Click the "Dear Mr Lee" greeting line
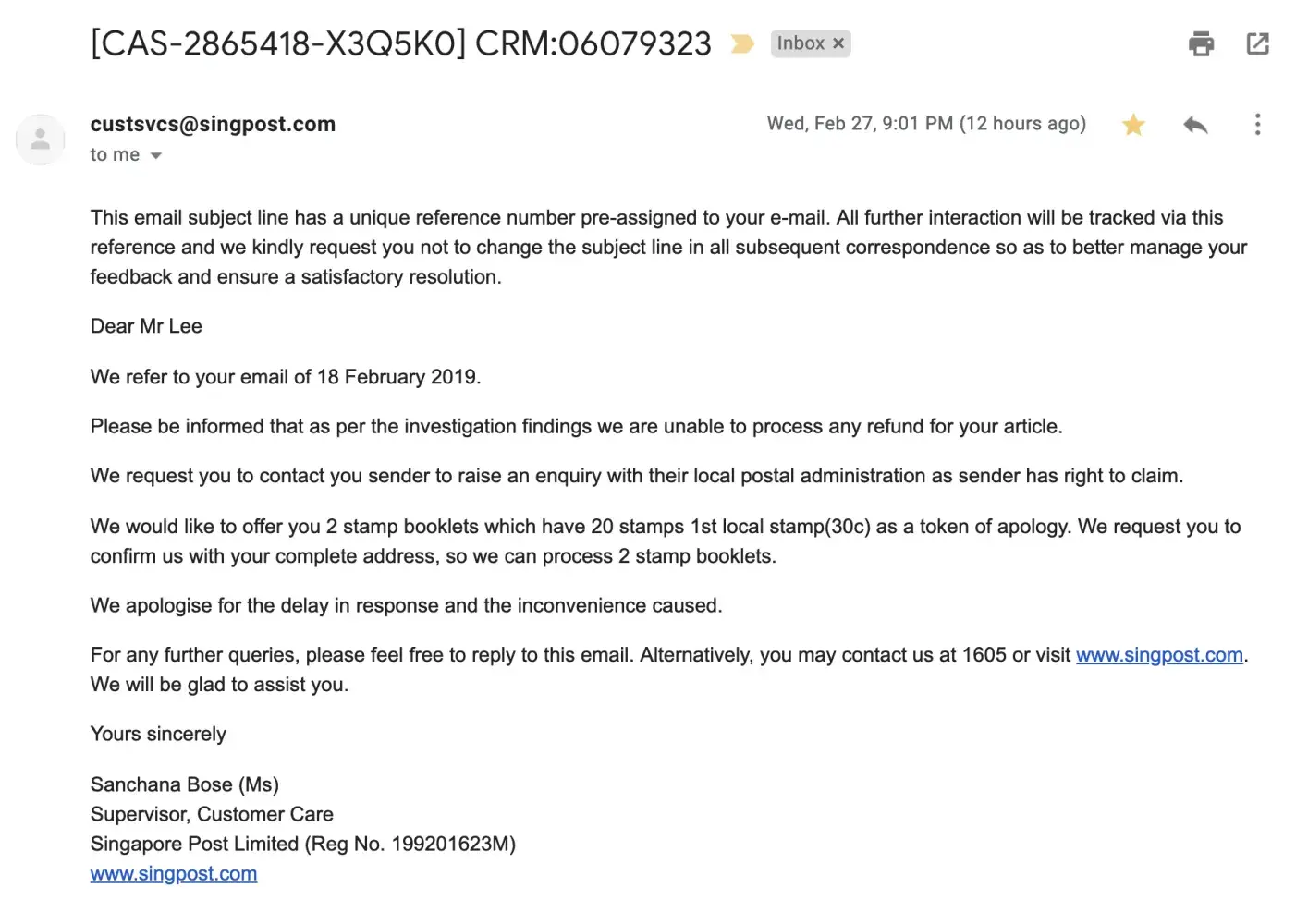 [146, 326]
